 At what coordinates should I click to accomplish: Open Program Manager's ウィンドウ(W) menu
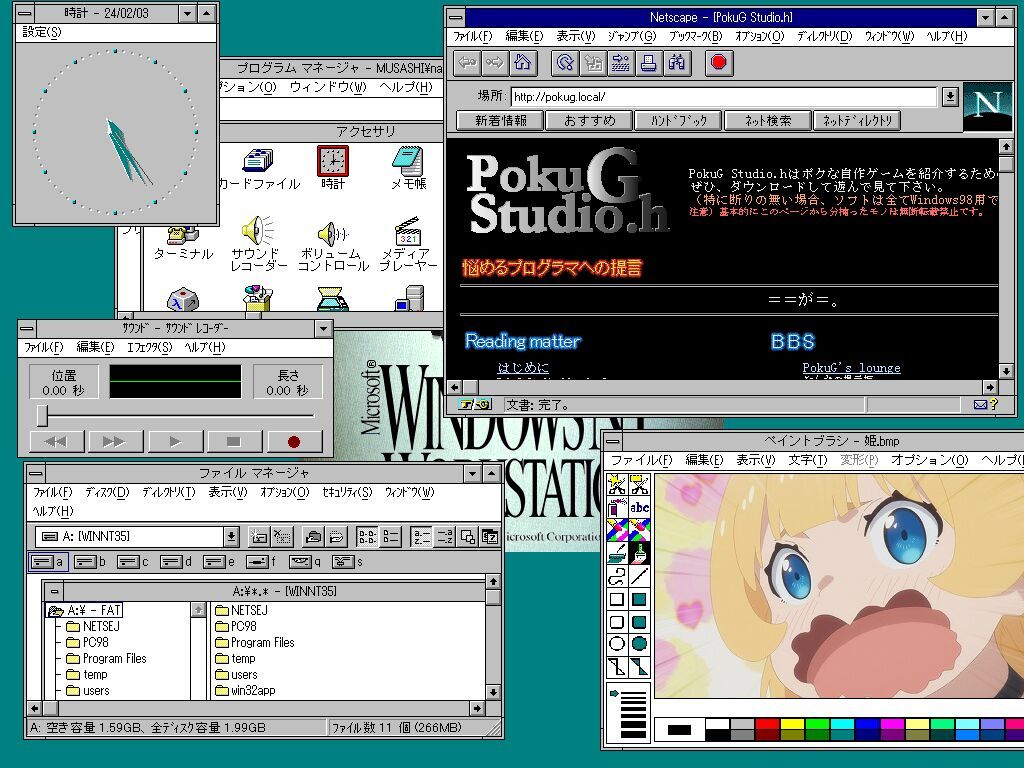[328, 87]
